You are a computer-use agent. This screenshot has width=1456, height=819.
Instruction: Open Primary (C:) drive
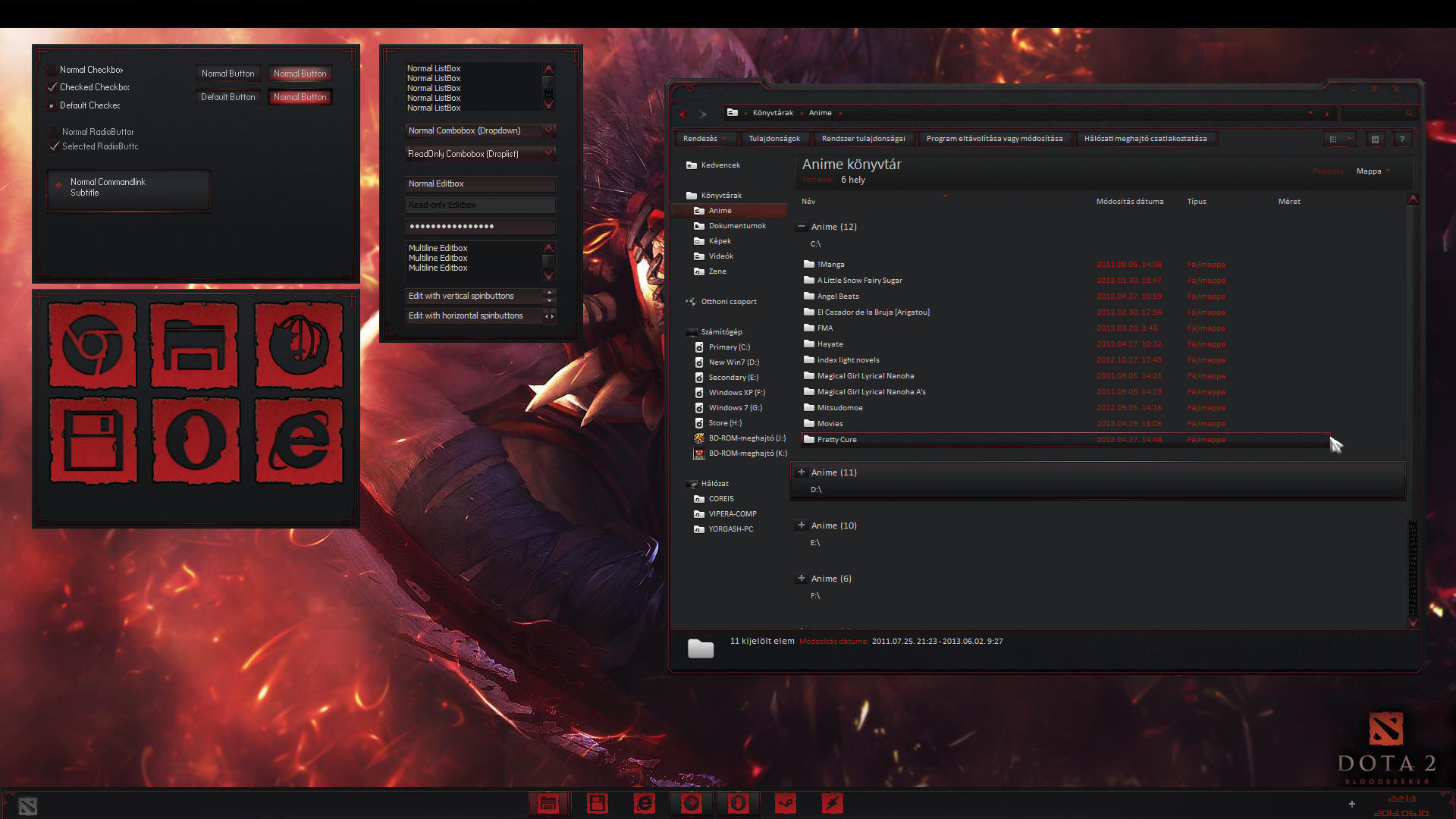tap(729, 347)
